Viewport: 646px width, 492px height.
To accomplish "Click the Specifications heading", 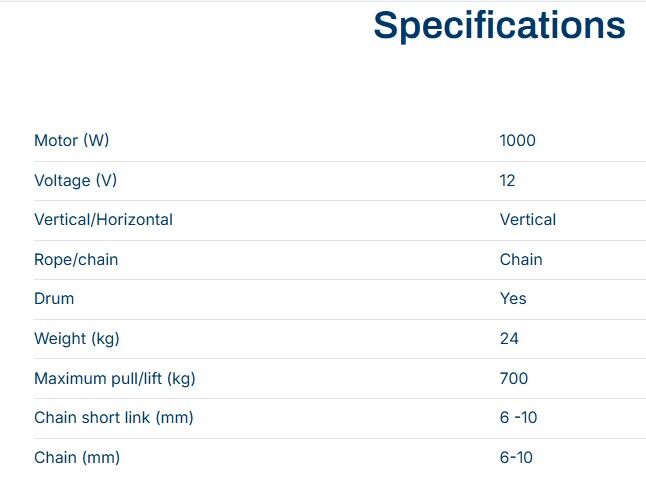I will coord(499,26).
